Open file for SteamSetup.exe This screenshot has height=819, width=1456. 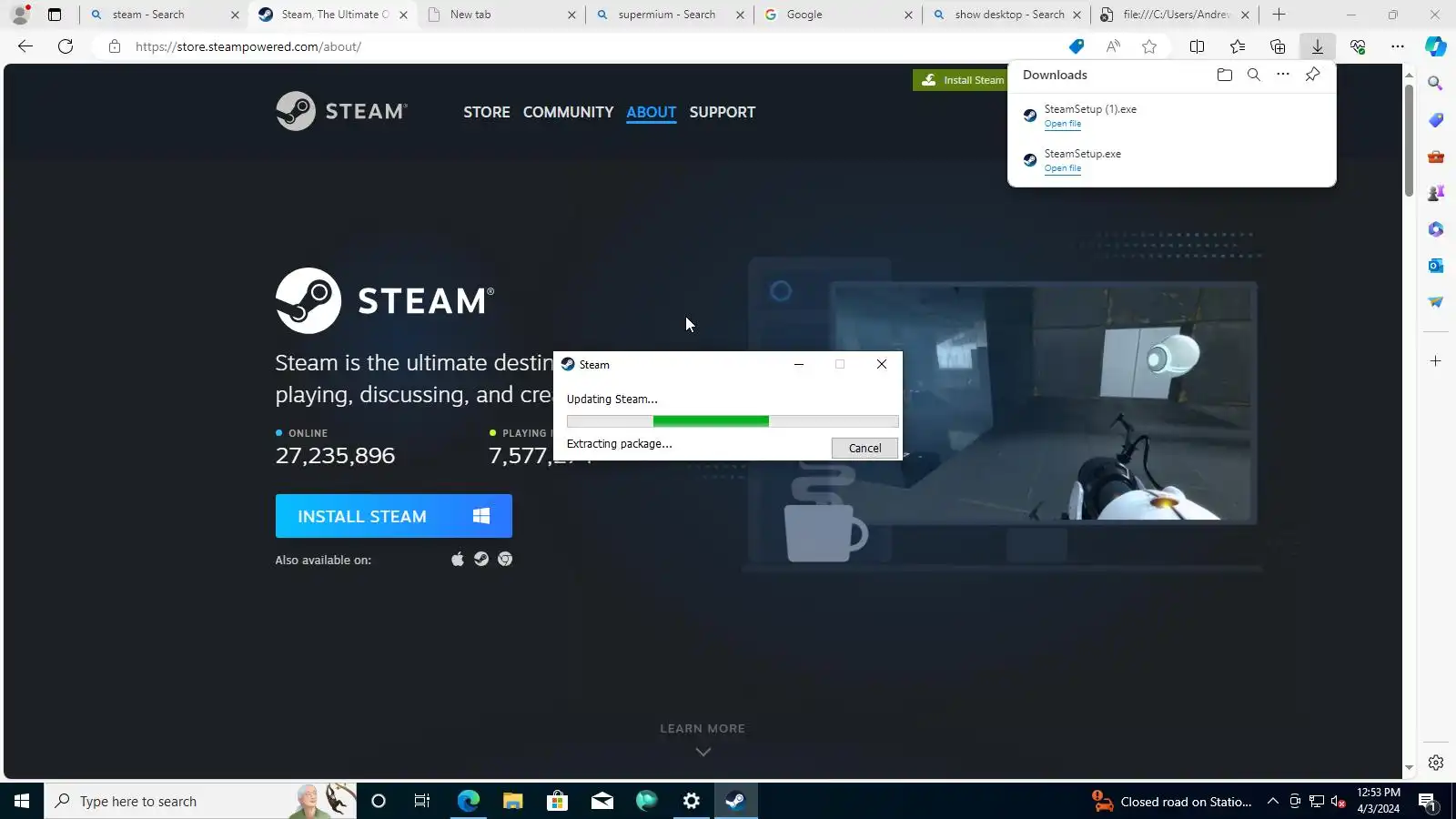pos(1063,168)
